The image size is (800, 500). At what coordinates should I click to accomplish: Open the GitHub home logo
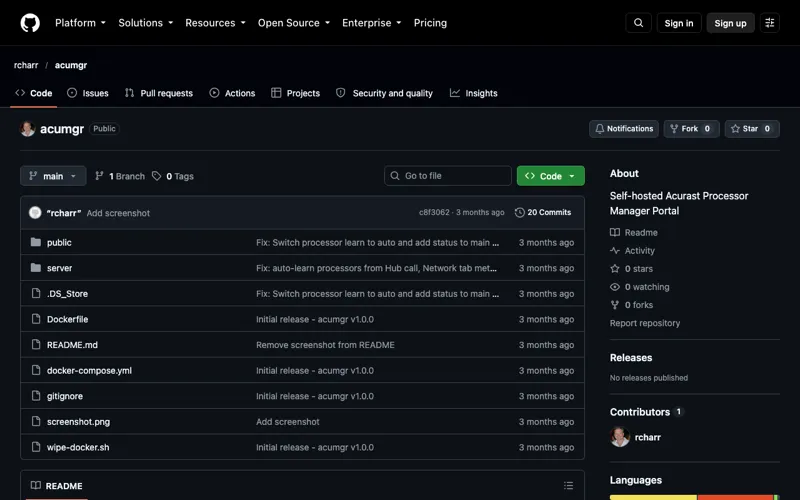coord(30,23)
